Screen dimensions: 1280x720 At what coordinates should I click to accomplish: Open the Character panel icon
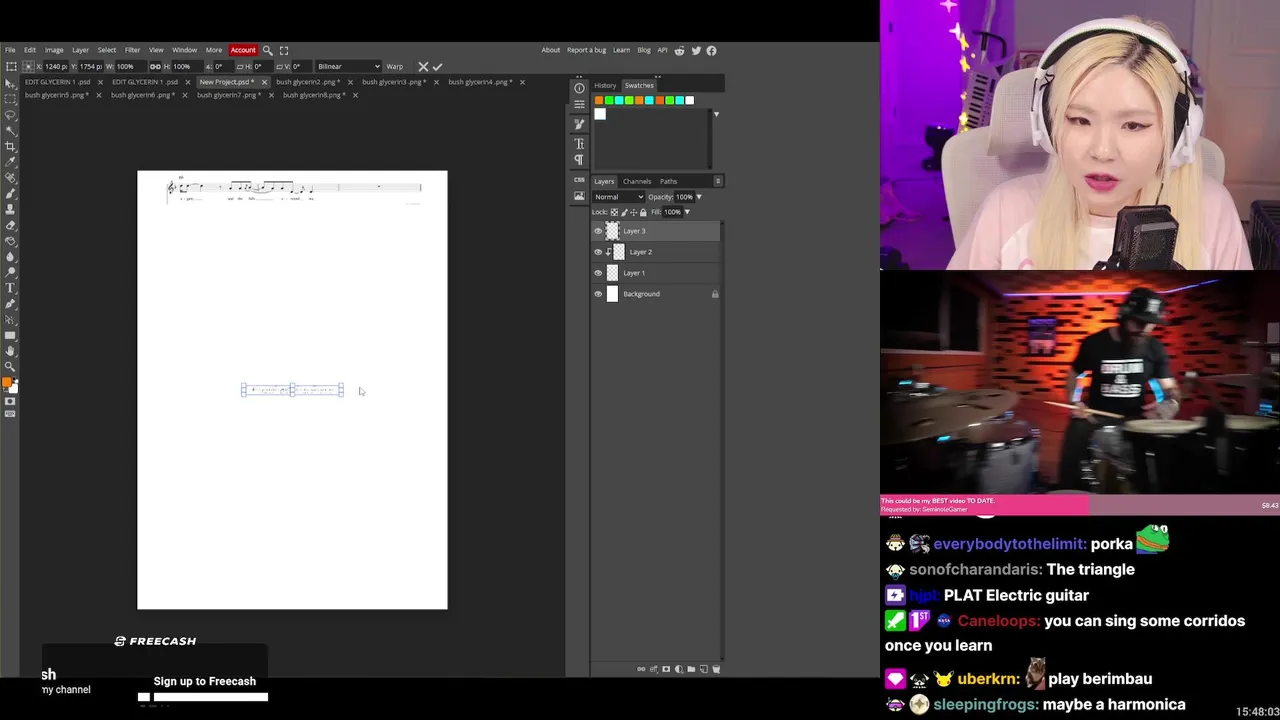pyautogui.click(x=579, y=144)
